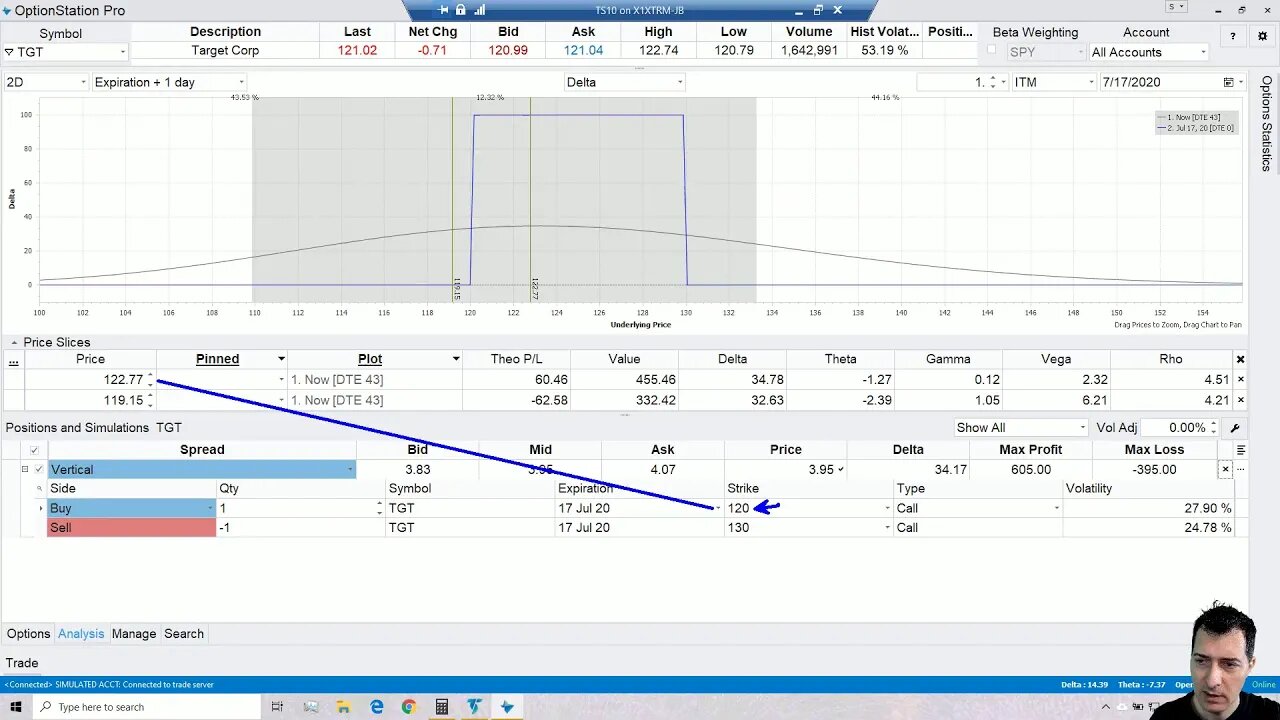Open the Expiration + 1 day dropdown
The width and height of the screenshot is (1280, 720).
[x=241, y=82]
